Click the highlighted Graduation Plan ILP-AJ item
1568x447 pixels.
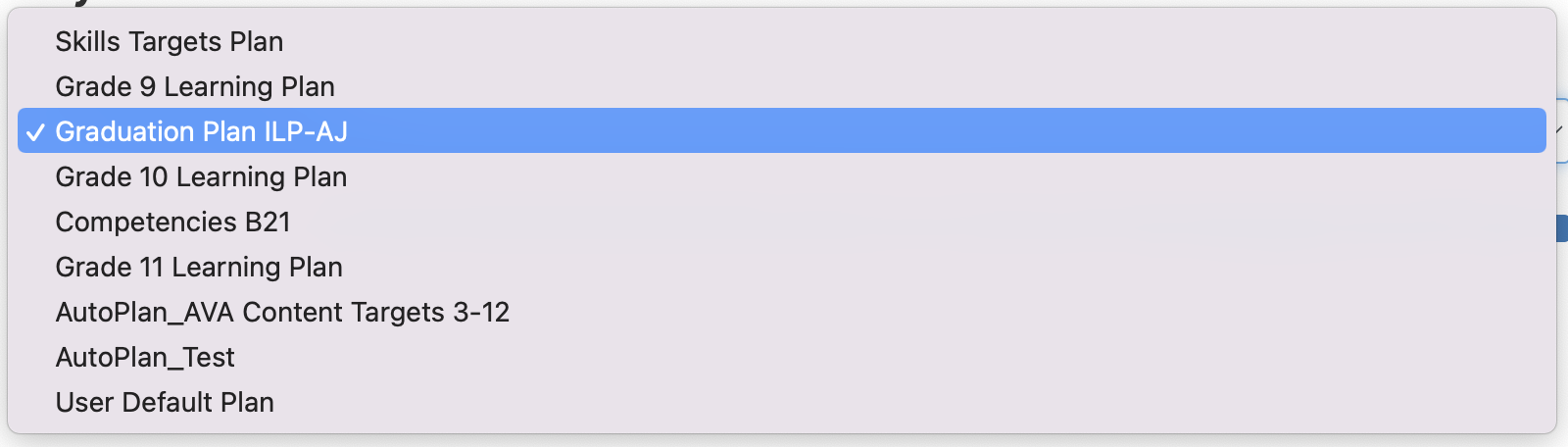coord(202,131)
